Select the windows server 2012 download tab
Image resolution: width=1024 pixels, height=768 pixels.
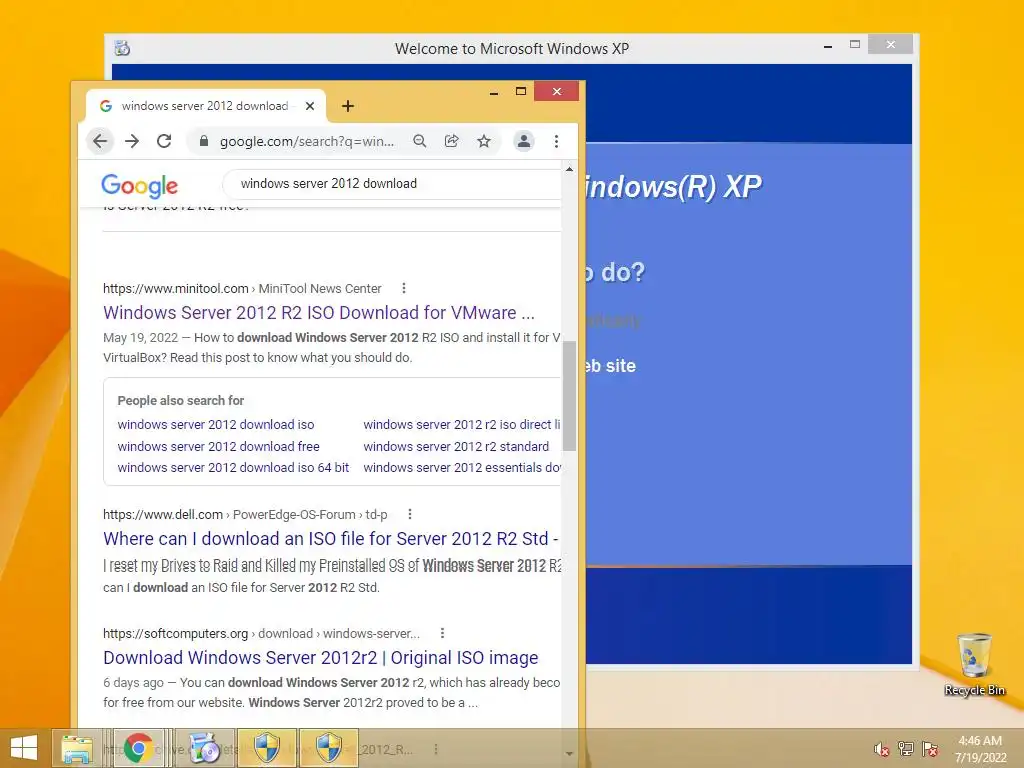click(x=206, y=106)
